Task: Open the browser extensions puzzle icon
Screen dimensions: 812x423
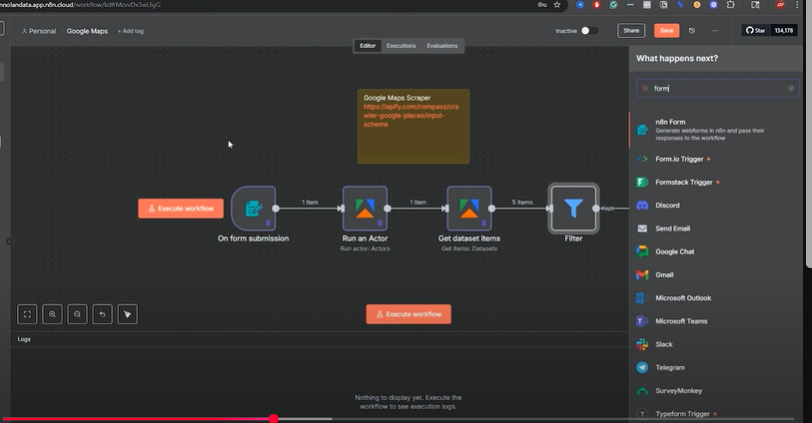Action: pos(731,5)
